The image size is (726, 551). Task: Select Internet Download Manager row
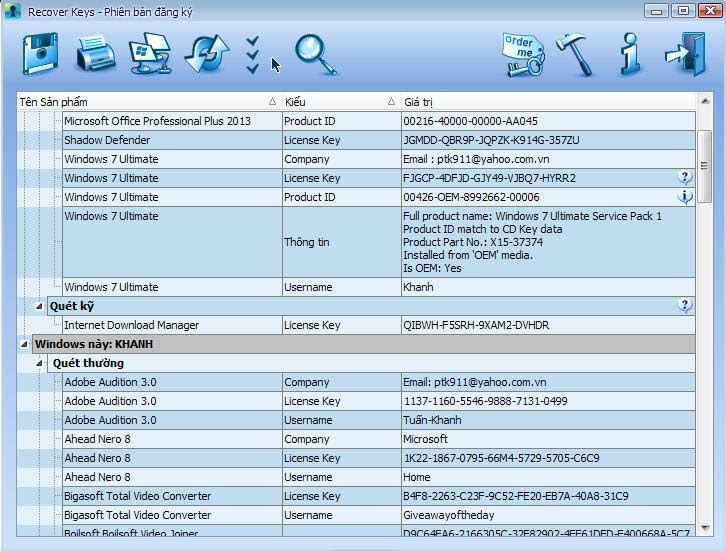[x=379, y=325]
